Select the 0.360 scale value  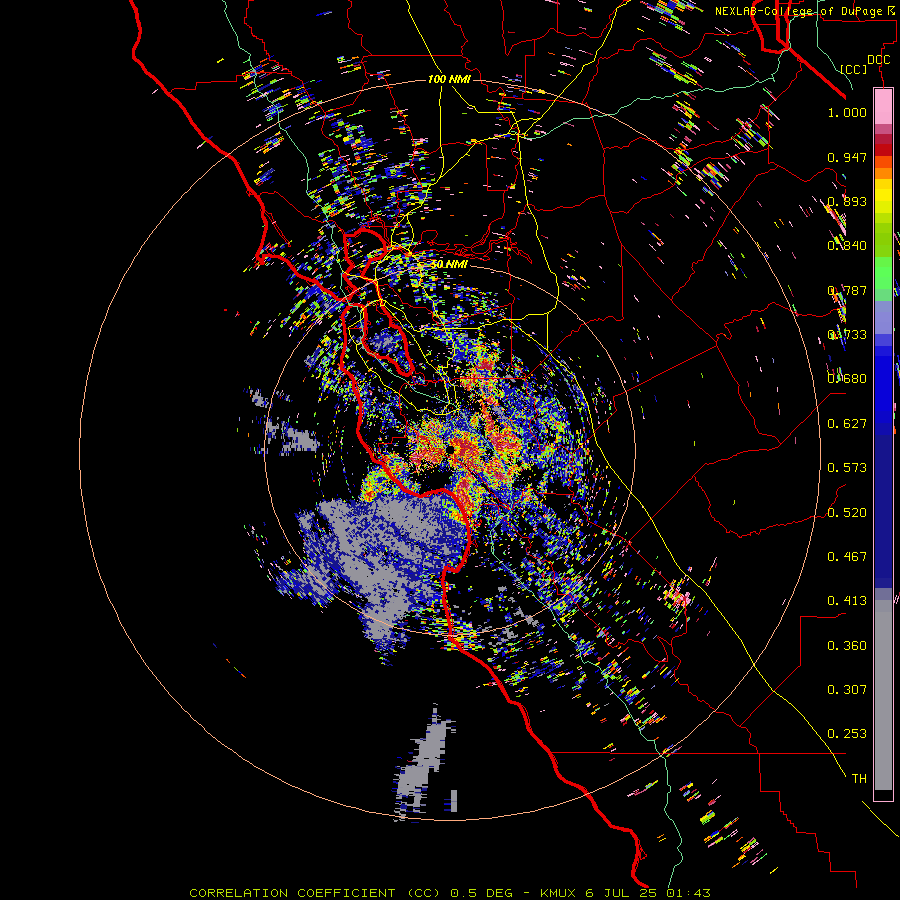(x=847, y=646)
